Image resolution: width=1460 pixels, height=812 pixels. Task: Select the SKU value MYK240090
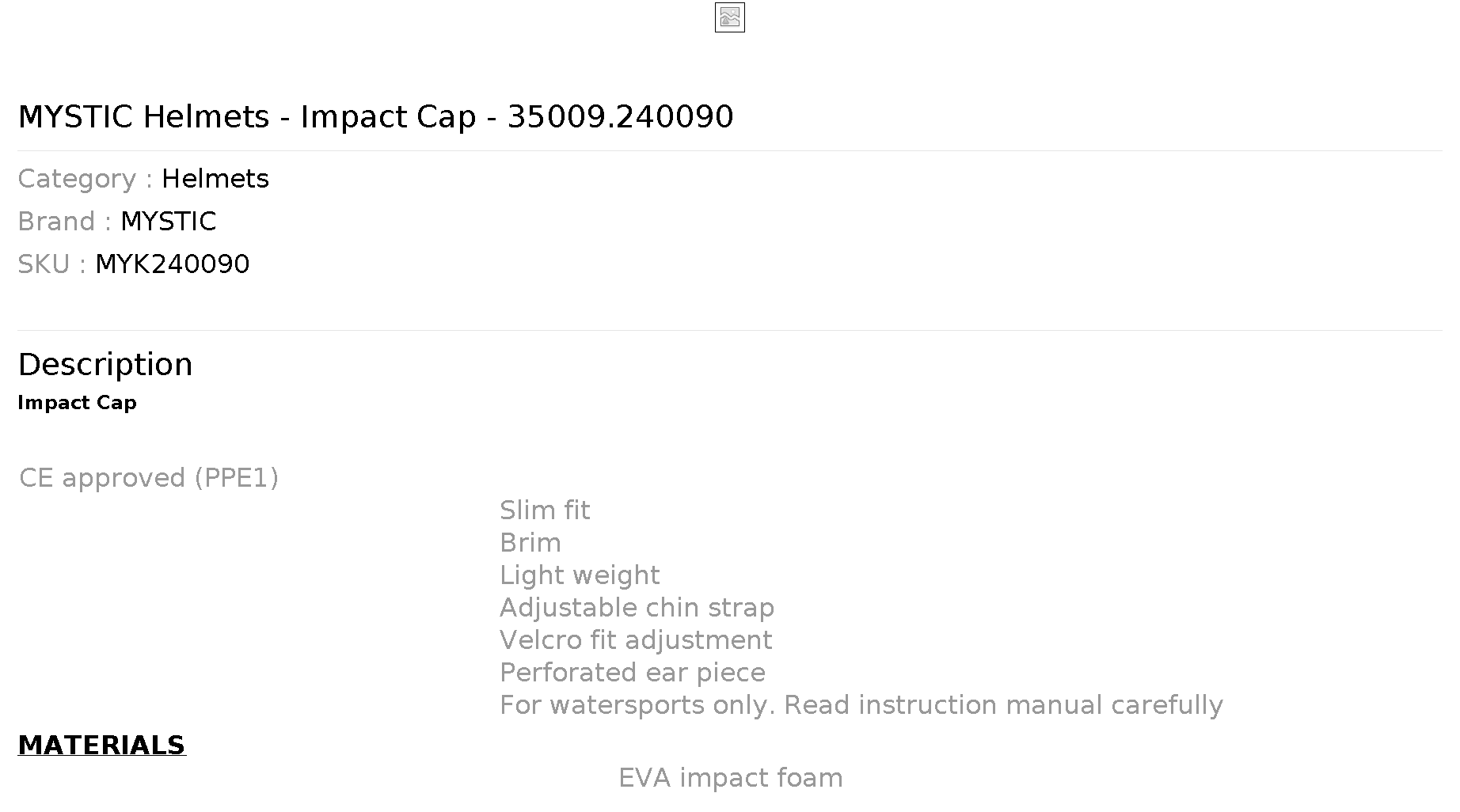173,264
